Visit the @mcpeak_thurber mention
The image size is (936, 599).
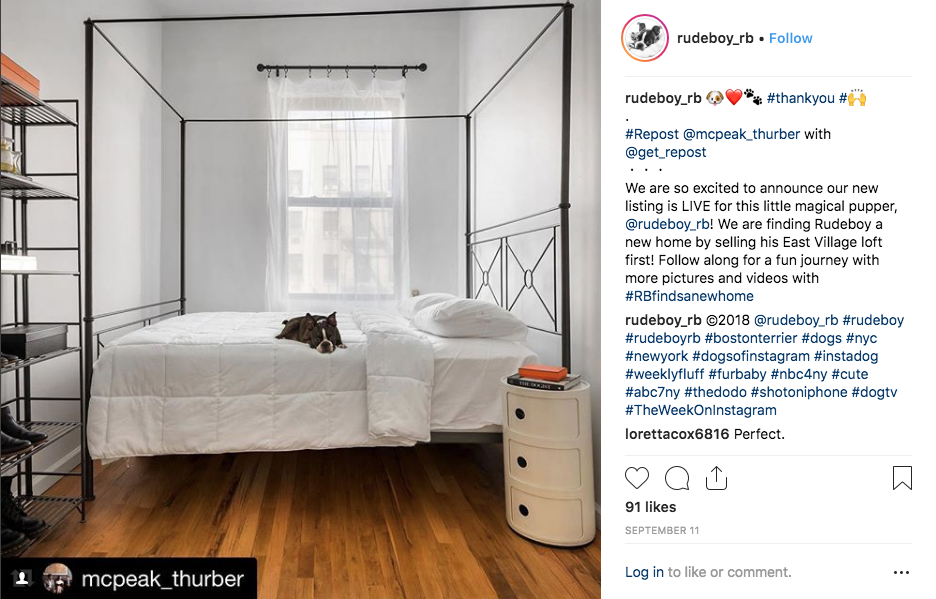[x=741, y=134]
